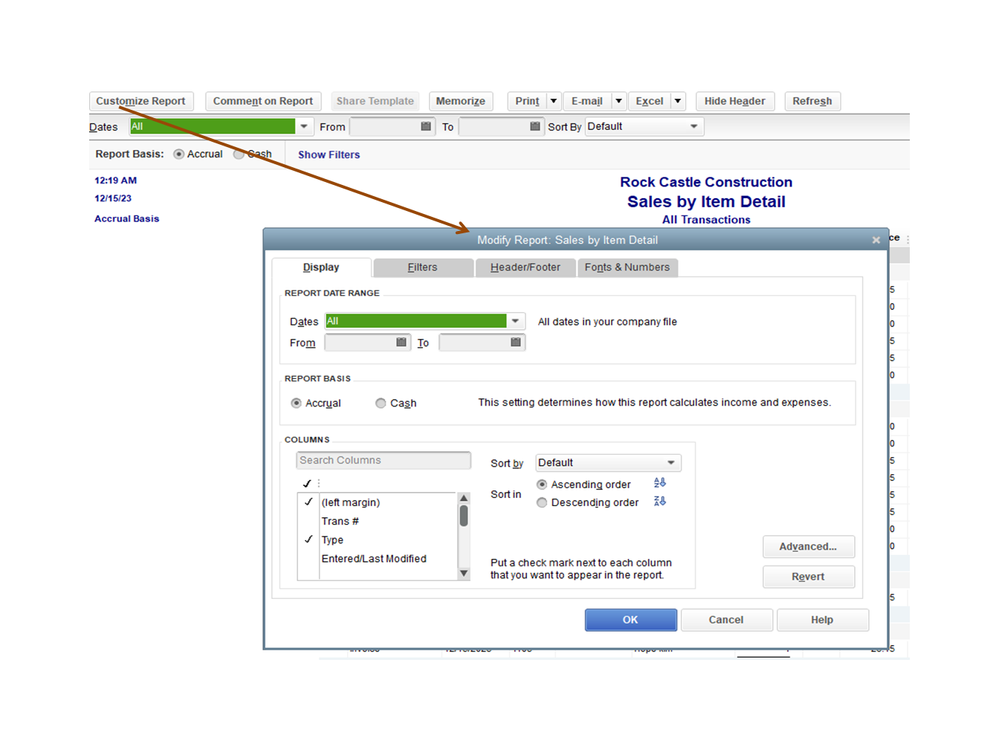Confirm dialog with OK
The width and height of the screenshot is (999, 749).
pyautogui.click(x=630, y=620)
